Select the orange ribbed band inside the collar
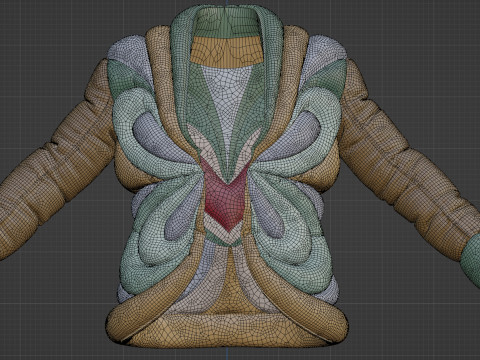Image resolution: width=480 pixels, height=360 pixels. (x=226, y=51)
